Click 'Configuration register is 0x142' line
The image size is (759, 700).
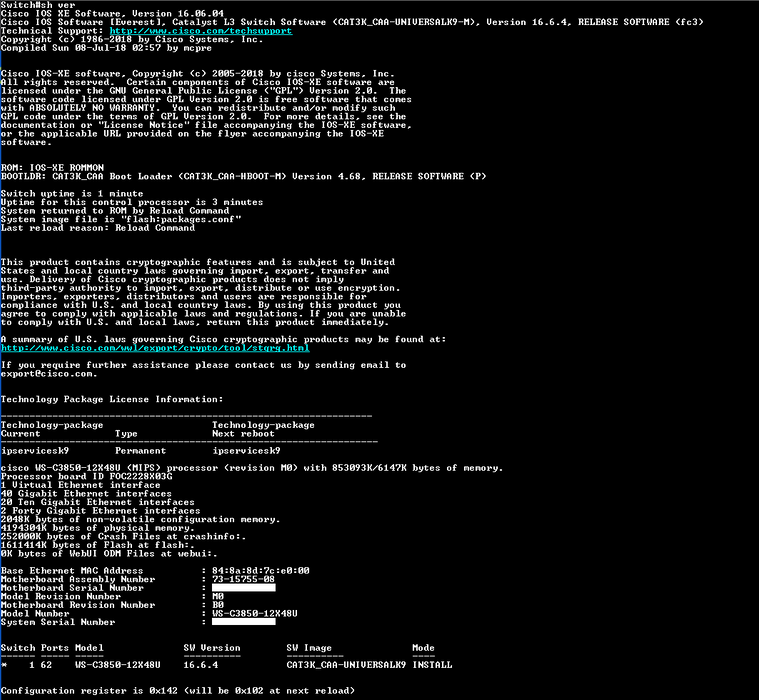click(x=178, y=691)
